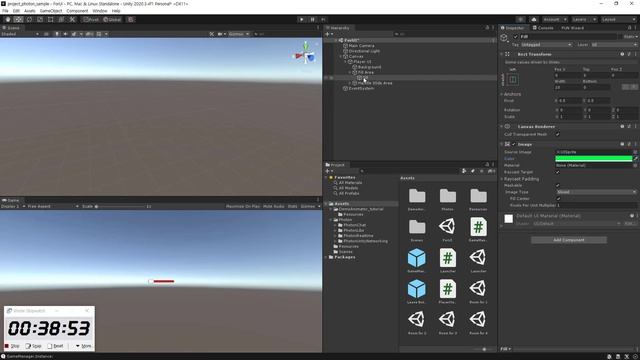Click the Scenes folder in the asset grid
Viewport: 640px width, 360px height.
(417, 230)
